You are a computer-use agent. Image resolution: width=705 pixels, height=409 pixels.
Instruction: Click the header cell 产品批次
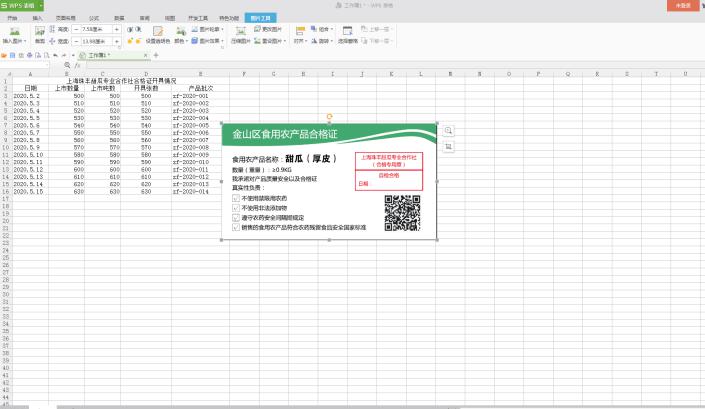[x=200, y=89]
